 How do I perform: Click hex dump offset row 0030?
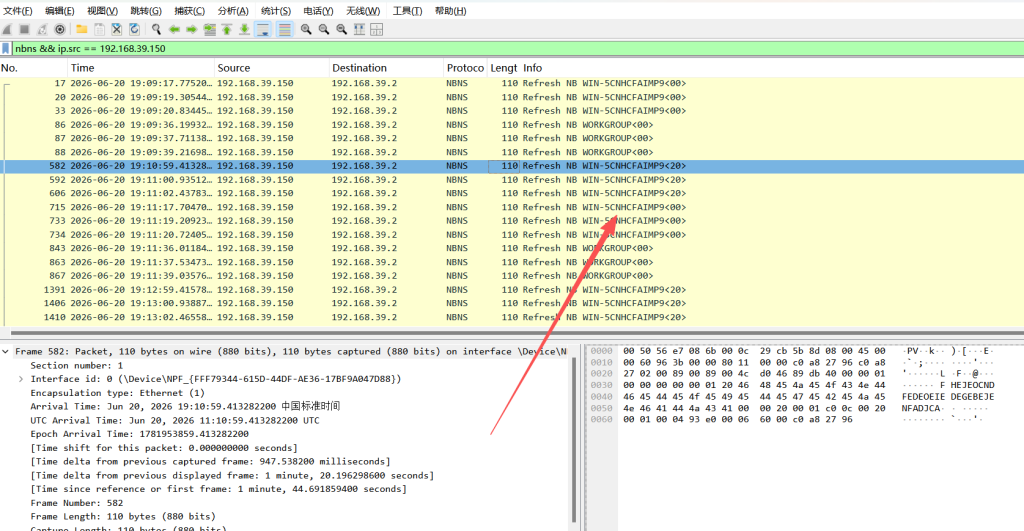click(x=601, y=385)
